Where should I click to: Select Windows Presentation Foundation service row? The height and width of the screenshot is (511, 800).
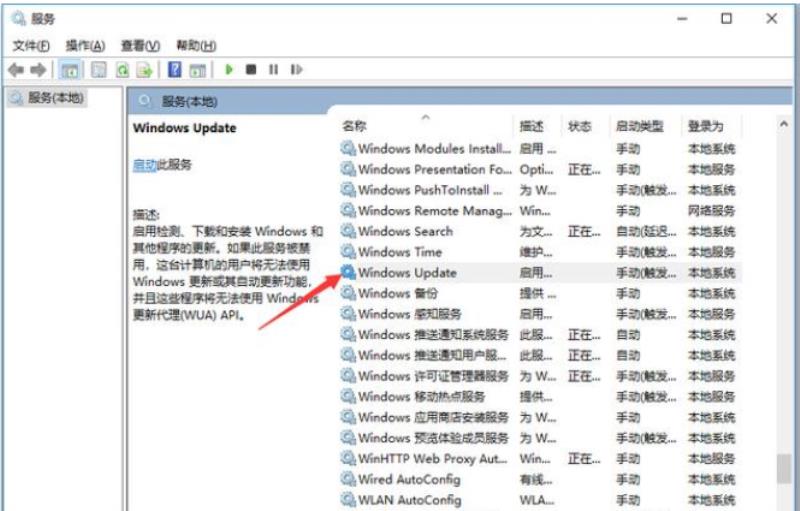coord(539,169)
